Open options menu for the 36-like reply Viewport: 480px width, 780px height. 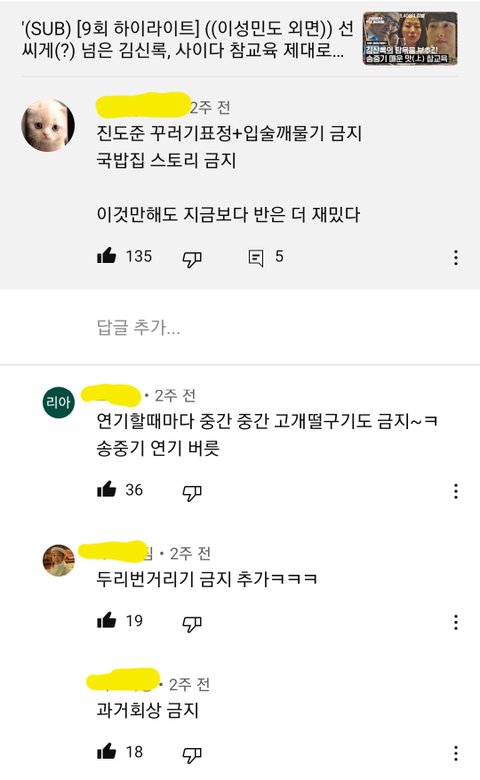tap(456, 491)
